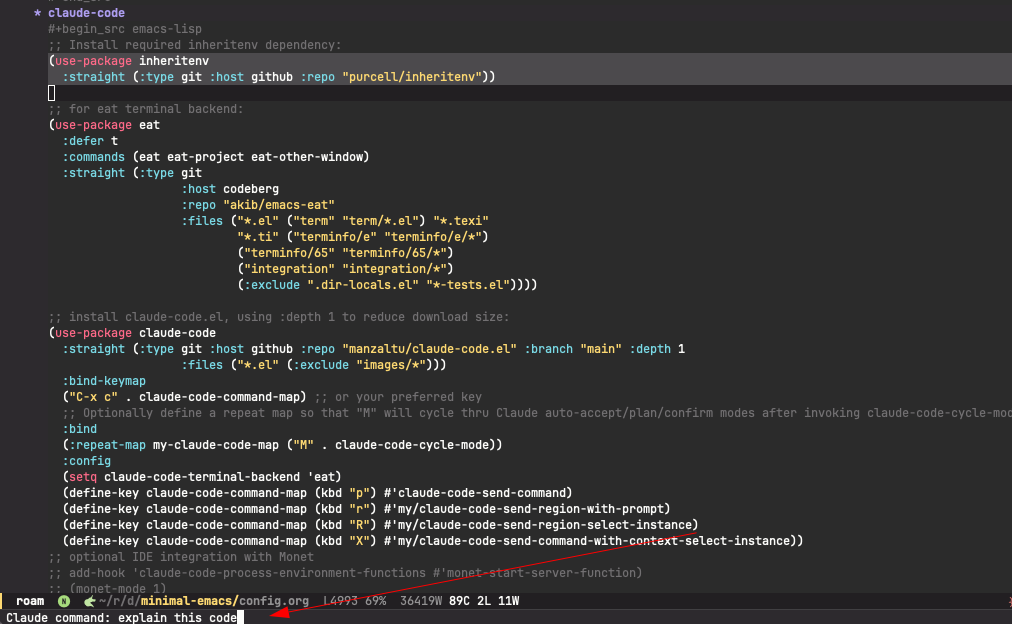Click the "purcell/inheritenv" repo string
Screen dimensions: 1012x624
(x=415, y=77)
